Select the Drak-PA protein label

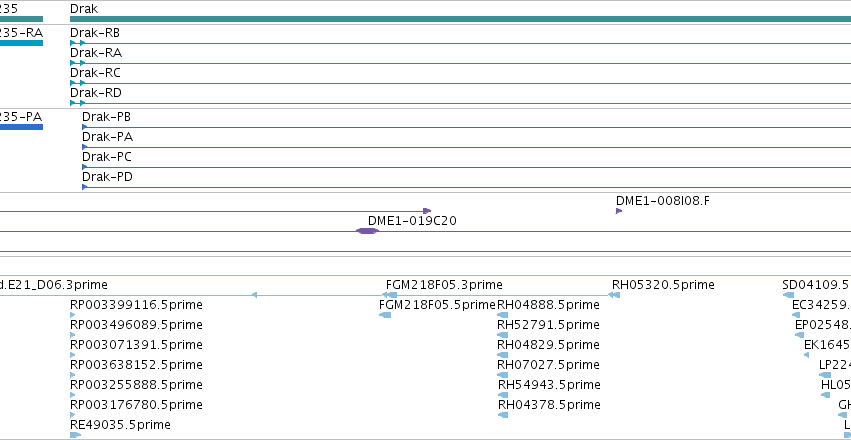pyautogui.click(x=107, y=137)
